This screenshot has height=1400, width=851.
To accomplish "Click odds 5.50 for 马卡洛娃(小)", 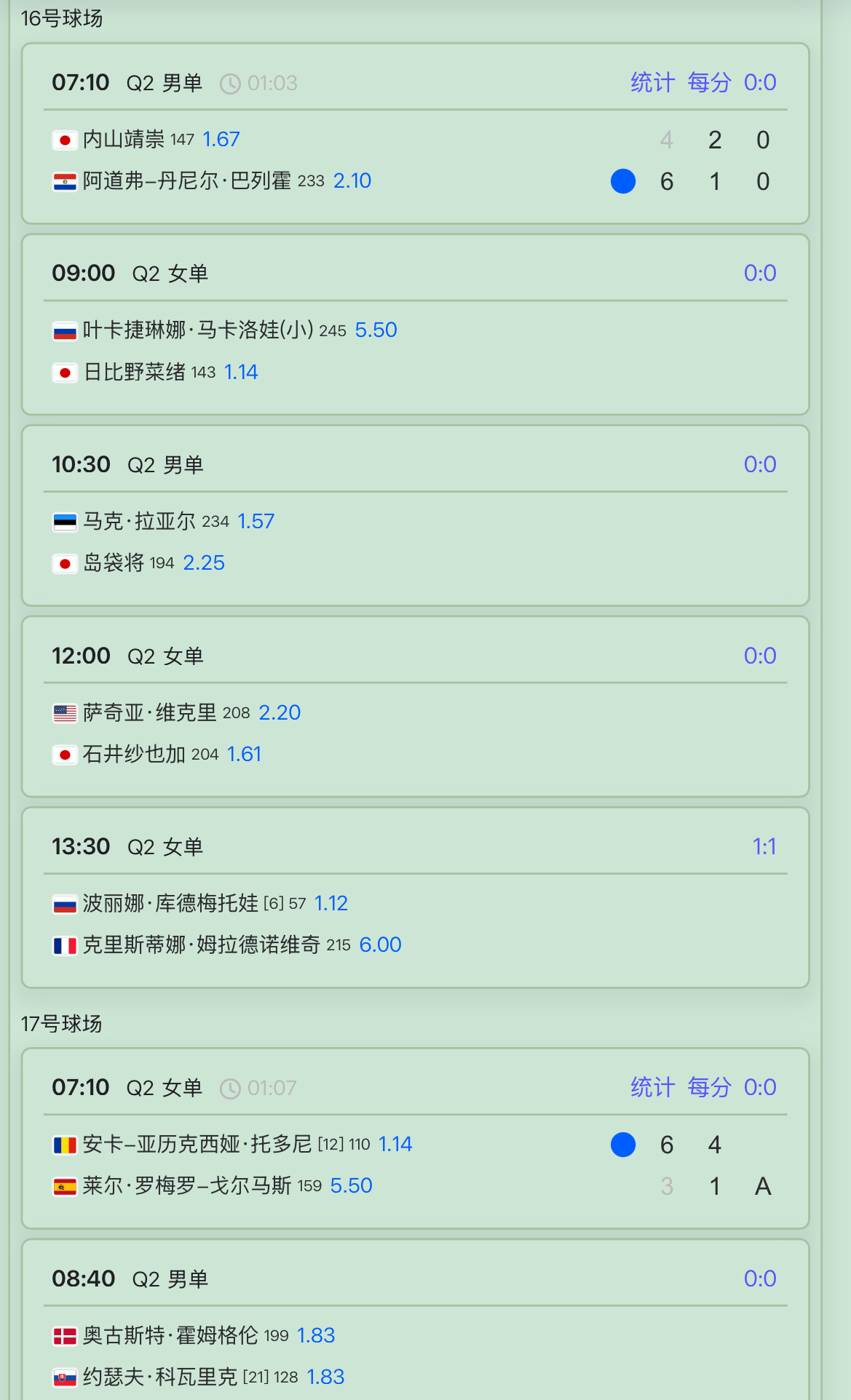I will coord(376,330).
